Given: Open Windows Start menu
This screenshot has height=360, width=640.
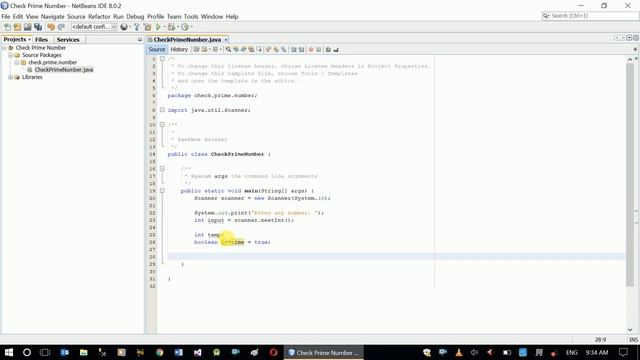Looking at the screenshot, I should tap(8, 352).
